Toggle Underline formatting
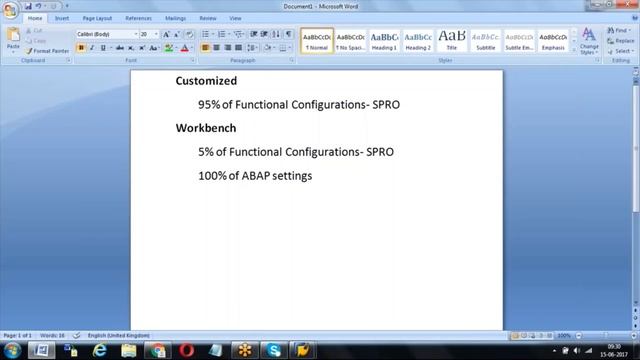The width and height of the screenshot is (640, 360). [103, 48]
